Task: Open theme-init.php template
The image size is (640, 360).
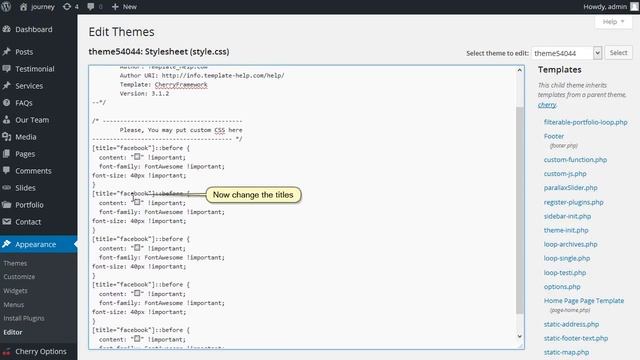Action: (566, 230)
